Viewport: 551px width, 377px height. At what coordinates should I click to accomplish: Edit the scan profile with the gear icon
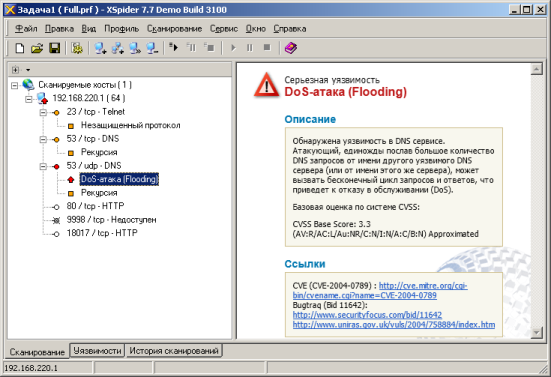tap(77, 48)
